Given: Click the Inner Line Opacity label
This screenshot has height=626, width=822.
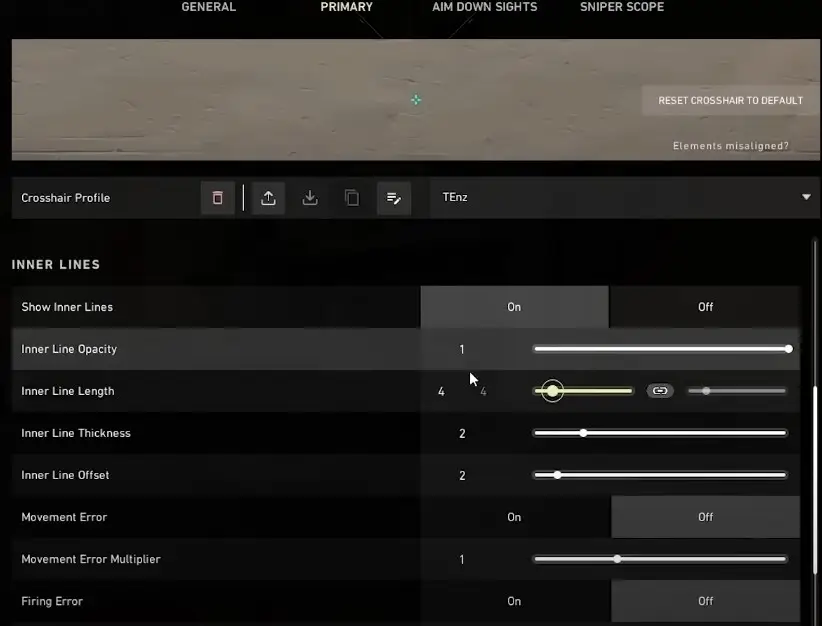Looking at the screenshot, I should [x=69, y=349].
